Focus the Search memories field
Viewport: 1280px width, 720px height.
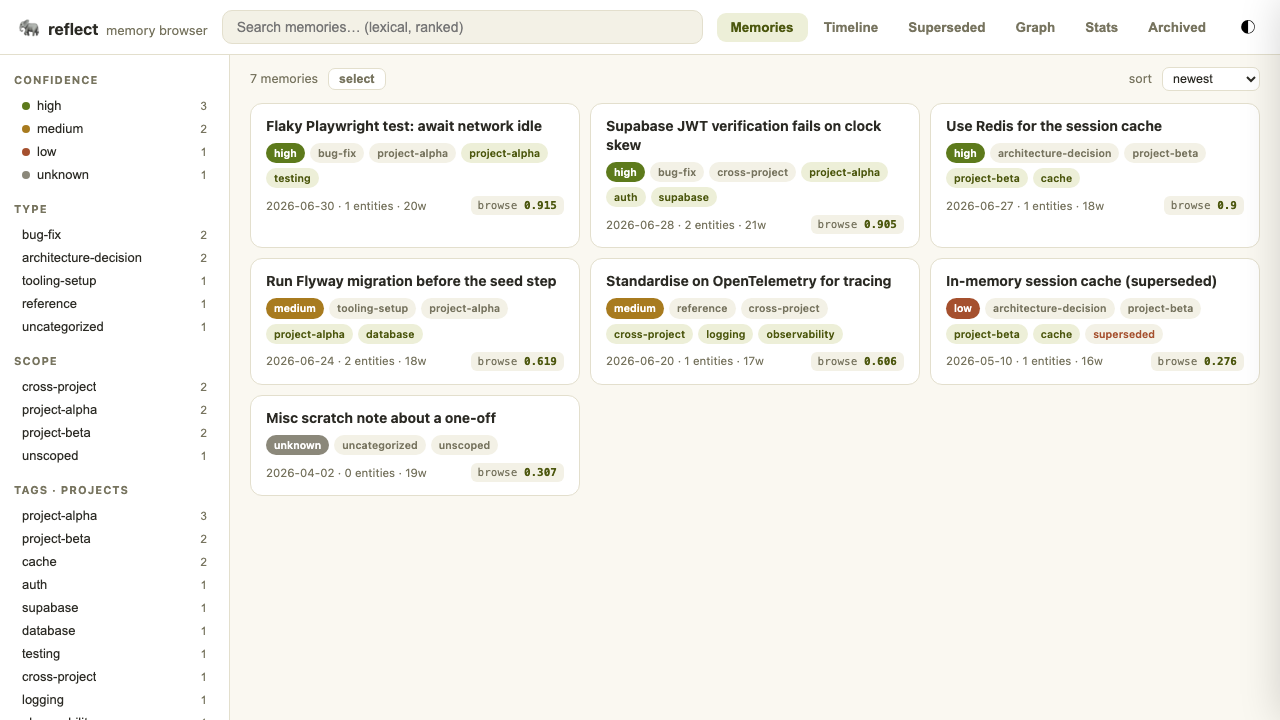[462, 27]
